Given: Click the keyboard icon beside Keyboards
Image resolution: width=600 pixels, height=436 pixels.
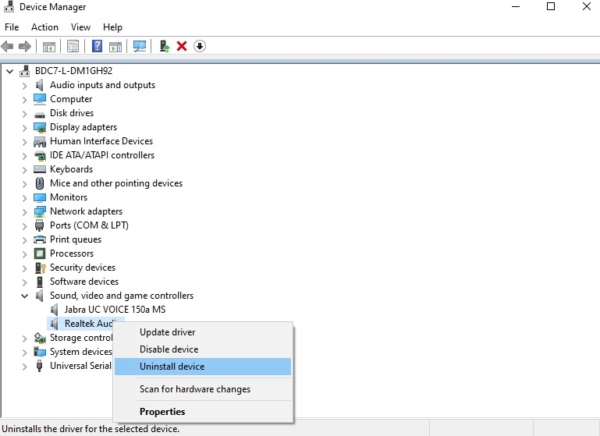Looking at the screenshot, I should [39, 169].
